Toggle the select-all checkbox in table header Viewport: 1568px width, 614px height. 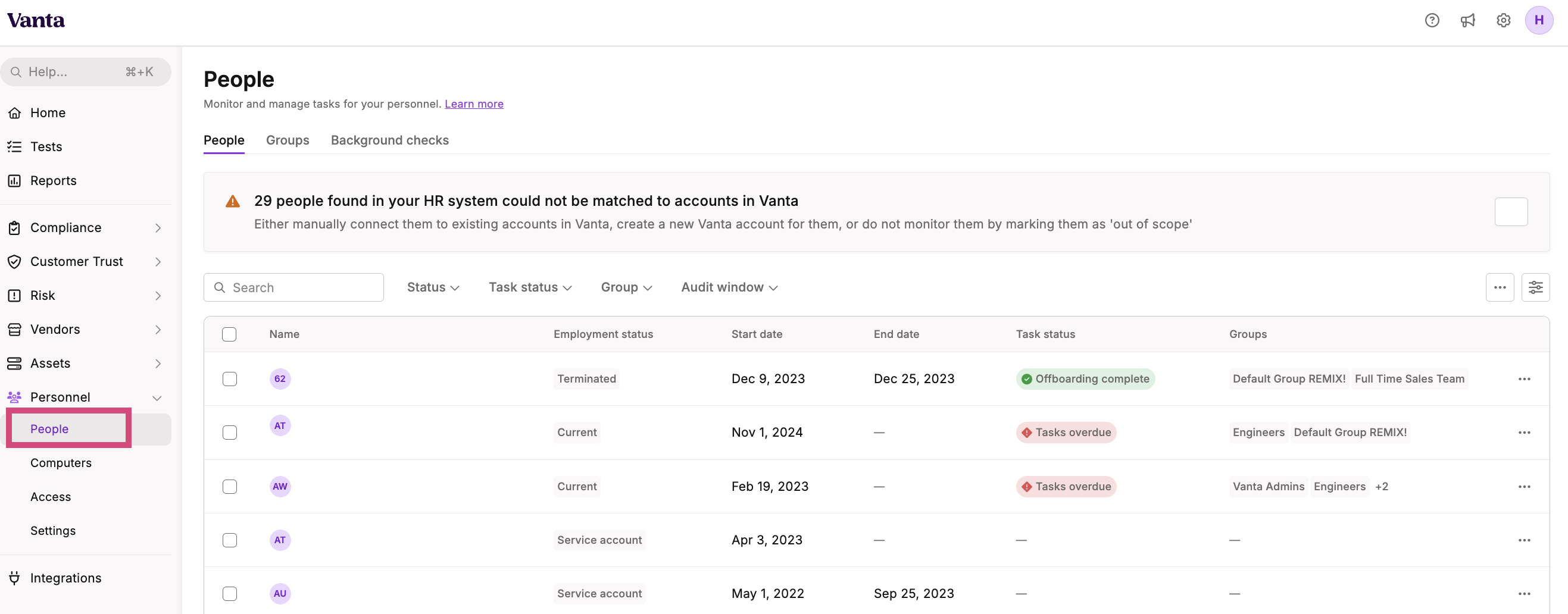tap(229, 334)
